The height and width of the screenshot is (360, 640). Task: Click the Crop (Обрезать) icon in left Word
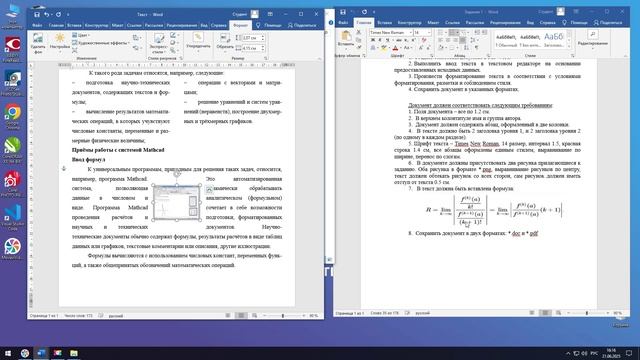pos(224,43)
